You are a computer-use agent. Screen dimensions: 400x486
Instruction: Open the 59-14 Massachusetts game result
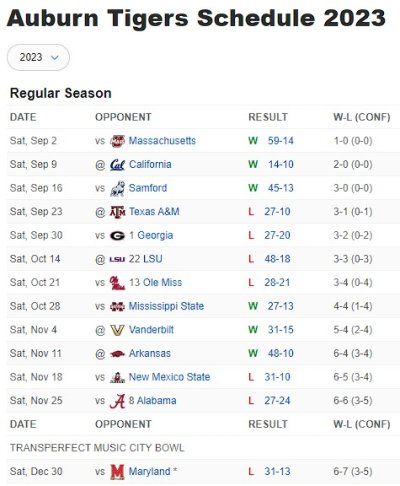(x=280, y=141)
